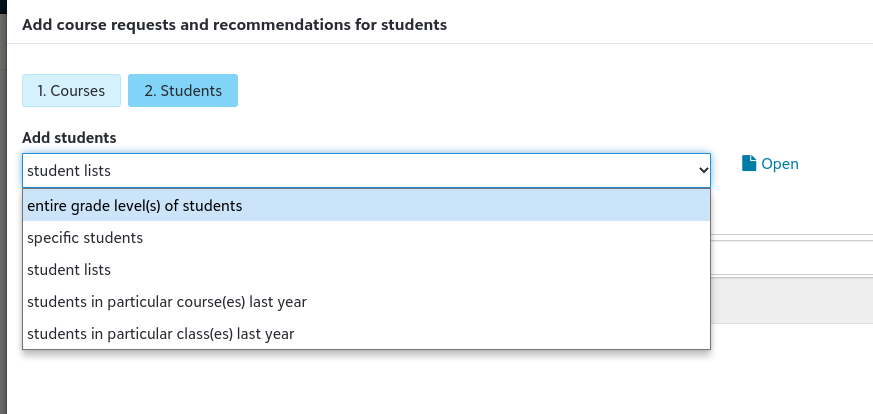Click the document icon beside Open
This screenshot has height=414, width=873.
[749, 163]
